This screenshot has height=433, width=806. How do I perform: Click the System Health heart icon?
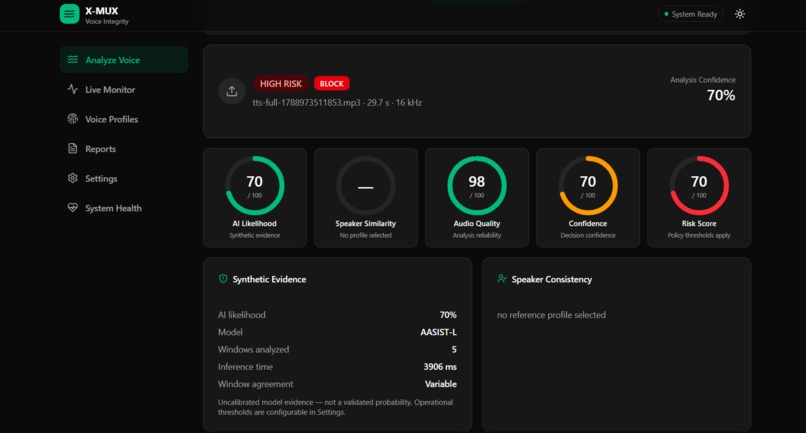click(x=72, y=208)
